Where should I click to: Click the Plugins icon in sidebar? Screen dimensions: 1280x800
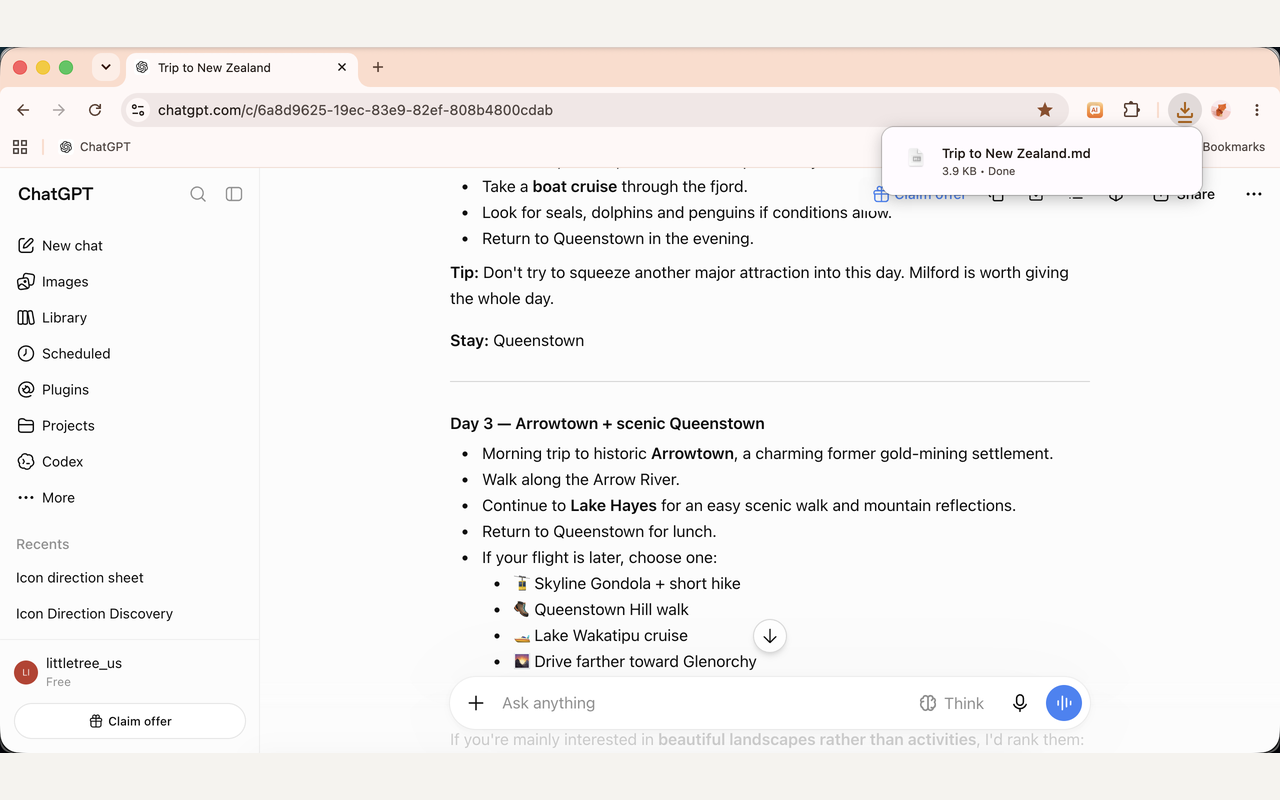26,390
